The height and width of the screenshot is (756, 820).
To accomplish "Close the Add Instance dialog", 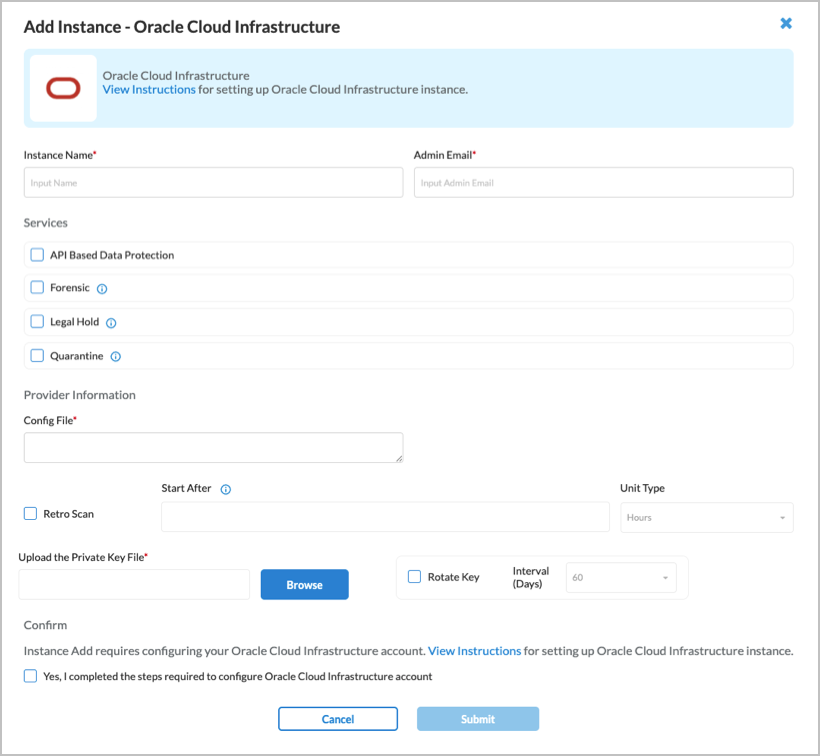I will tap(785, 23).
